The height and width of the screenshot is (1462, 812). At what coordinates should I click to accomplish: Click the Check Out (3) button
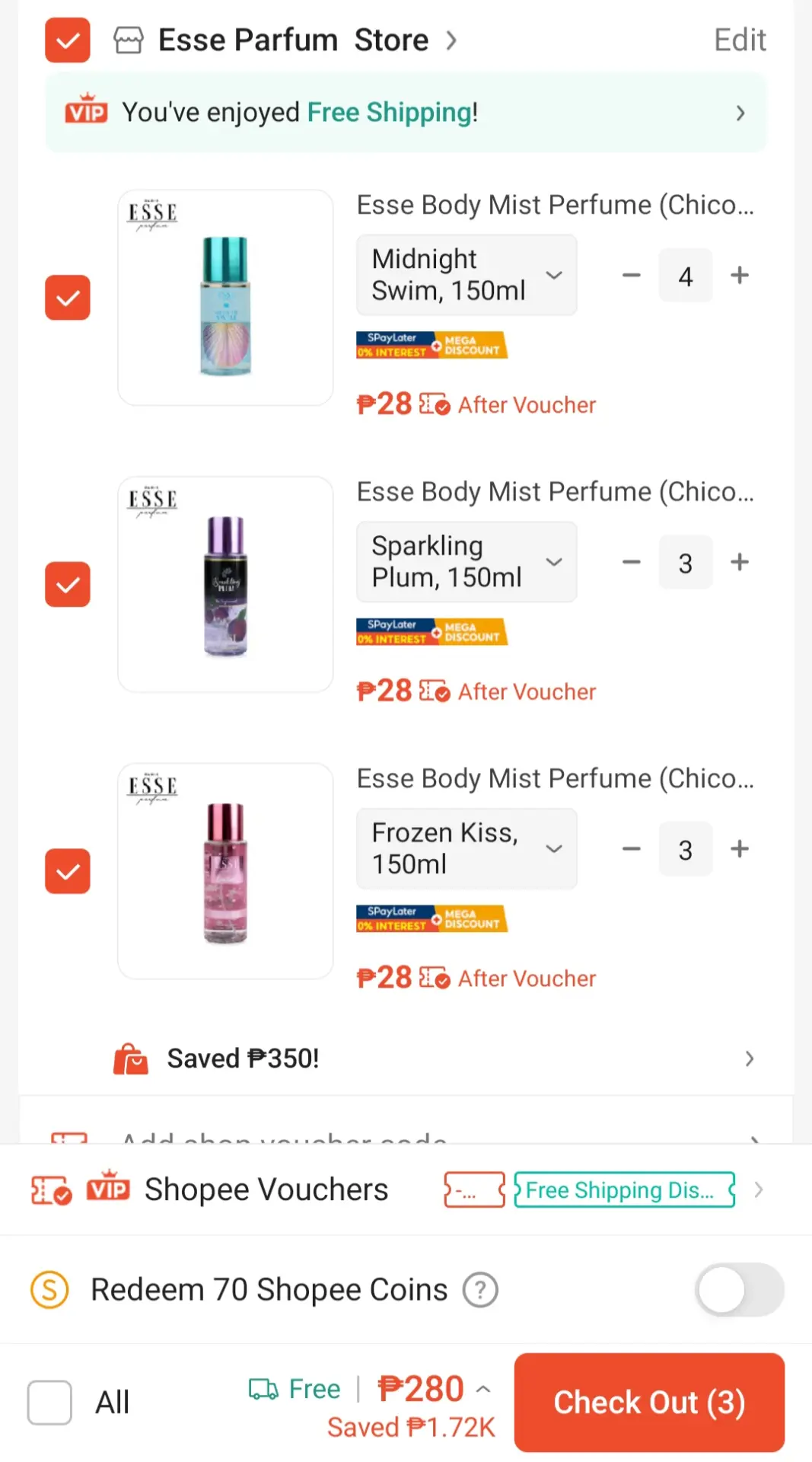[649, 1403]
